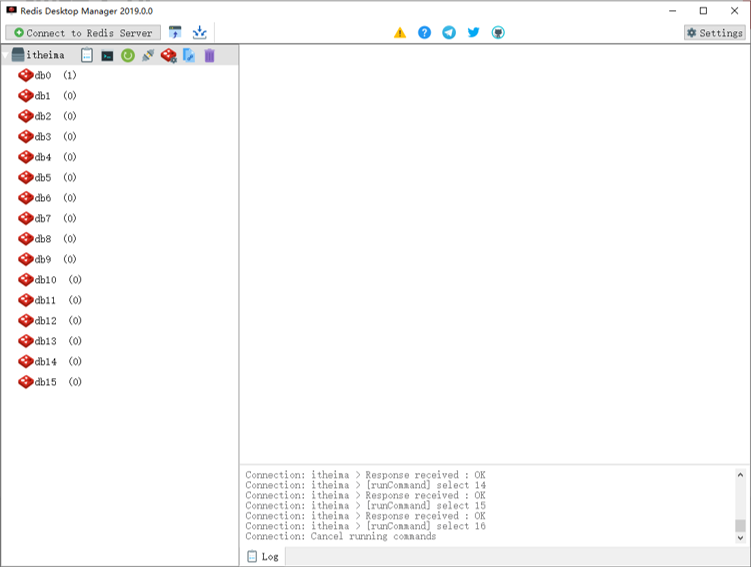The image size is (752, 568).
Task: Open the GitHub icon link
Action: (x=498, y=33)
